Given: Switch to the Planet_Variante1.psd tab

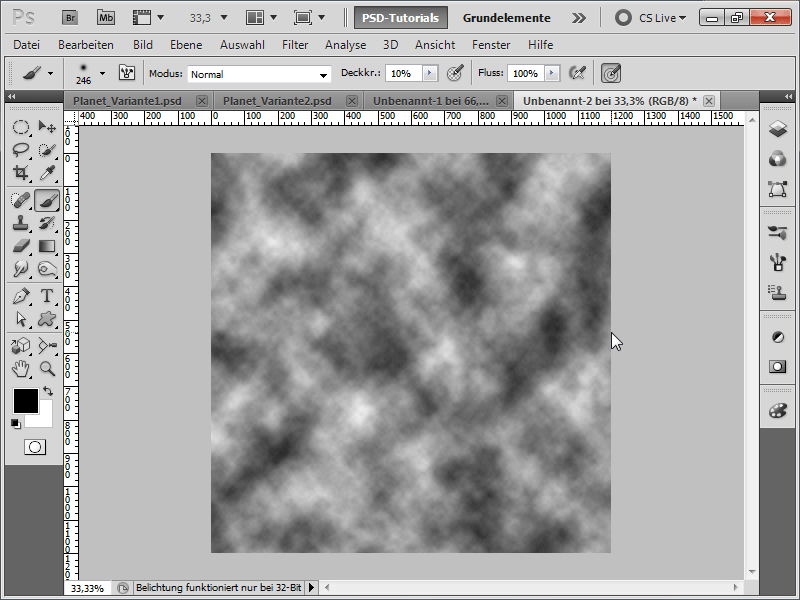Looking at the screenshot, I should click(128, 101).
